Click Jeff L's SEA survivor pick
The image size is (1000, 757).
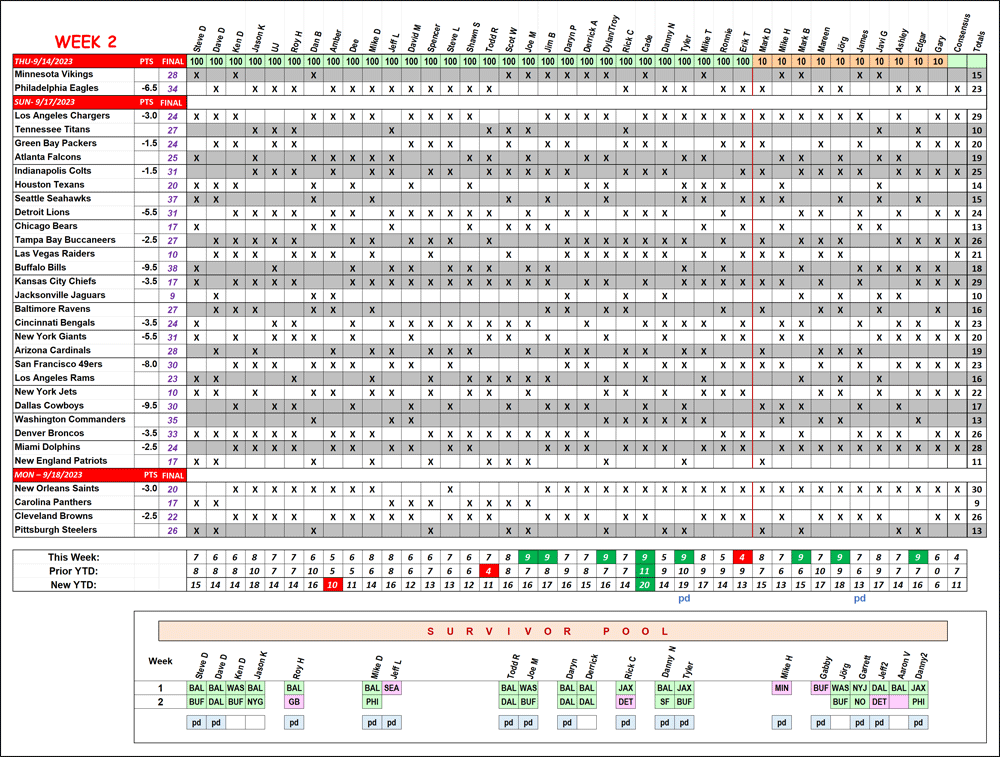point(391,688)
